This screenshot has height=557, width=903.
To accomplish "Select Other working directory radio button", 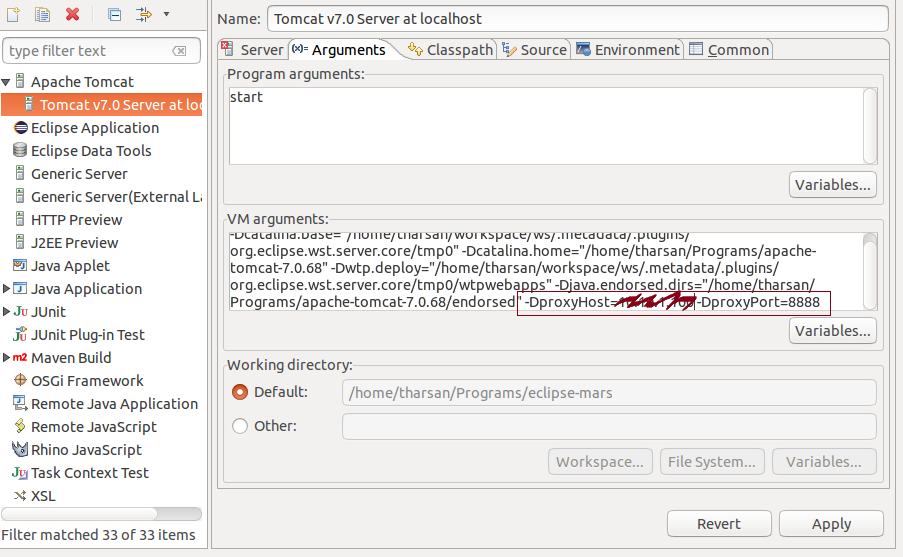I will 240,426.
